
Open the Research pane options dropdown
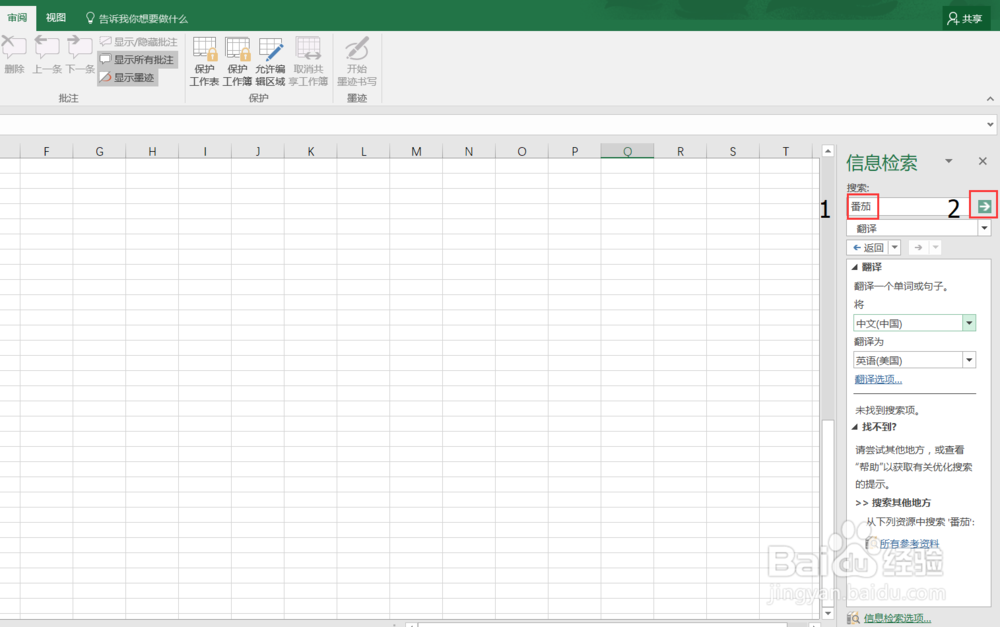(948, 161)
